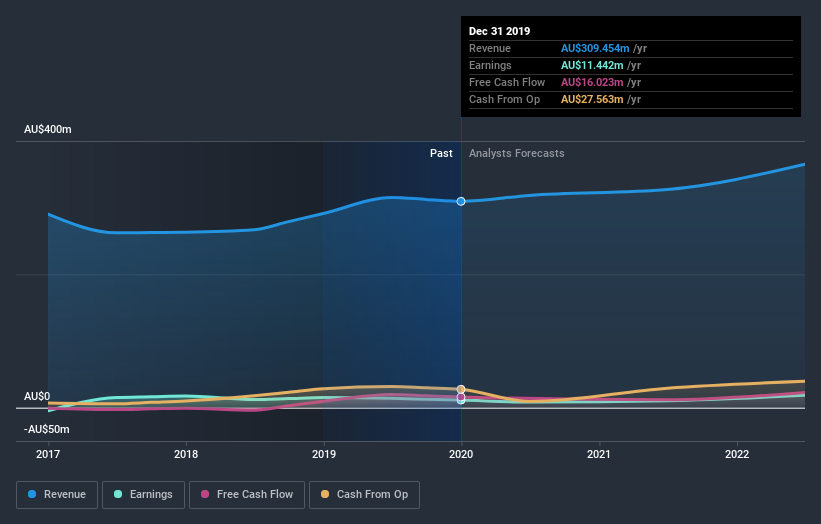
Task: Click the -AU$50m y-axis label
Action: (x=47, y=429)
